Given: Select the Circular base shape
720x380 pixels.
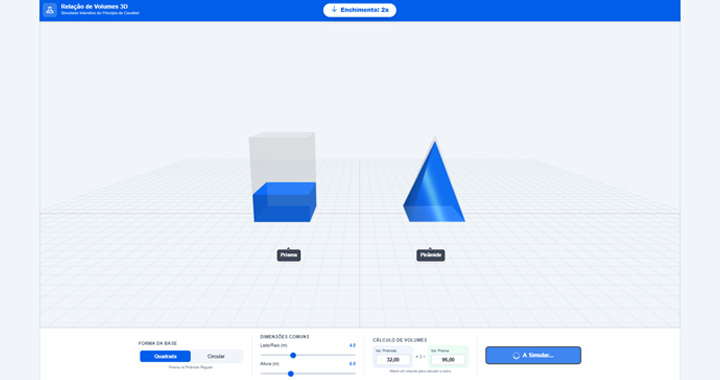Looking at the screenshot, I should 216,357.
